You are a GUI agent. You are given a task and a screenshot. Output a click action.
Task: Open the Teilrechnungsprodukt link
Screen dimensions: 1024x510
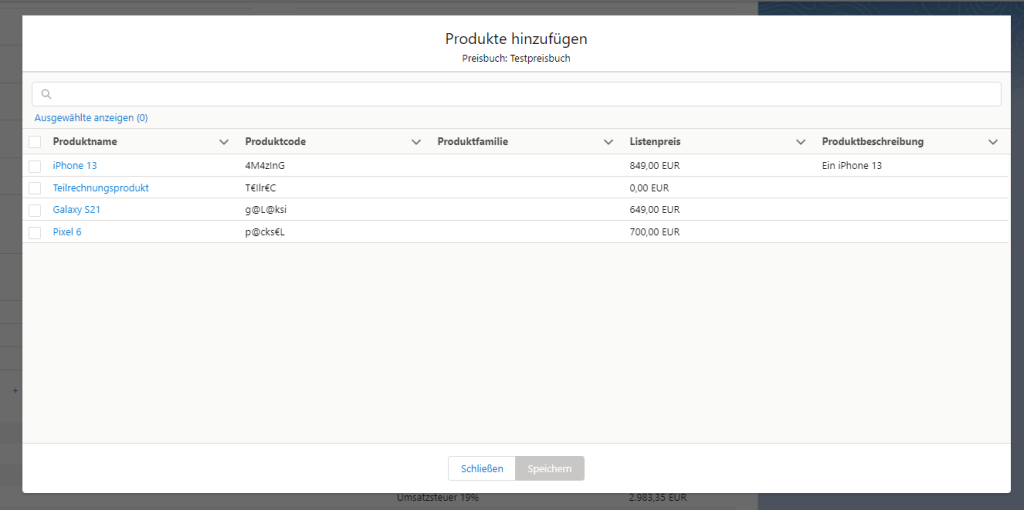click(101, 188)
